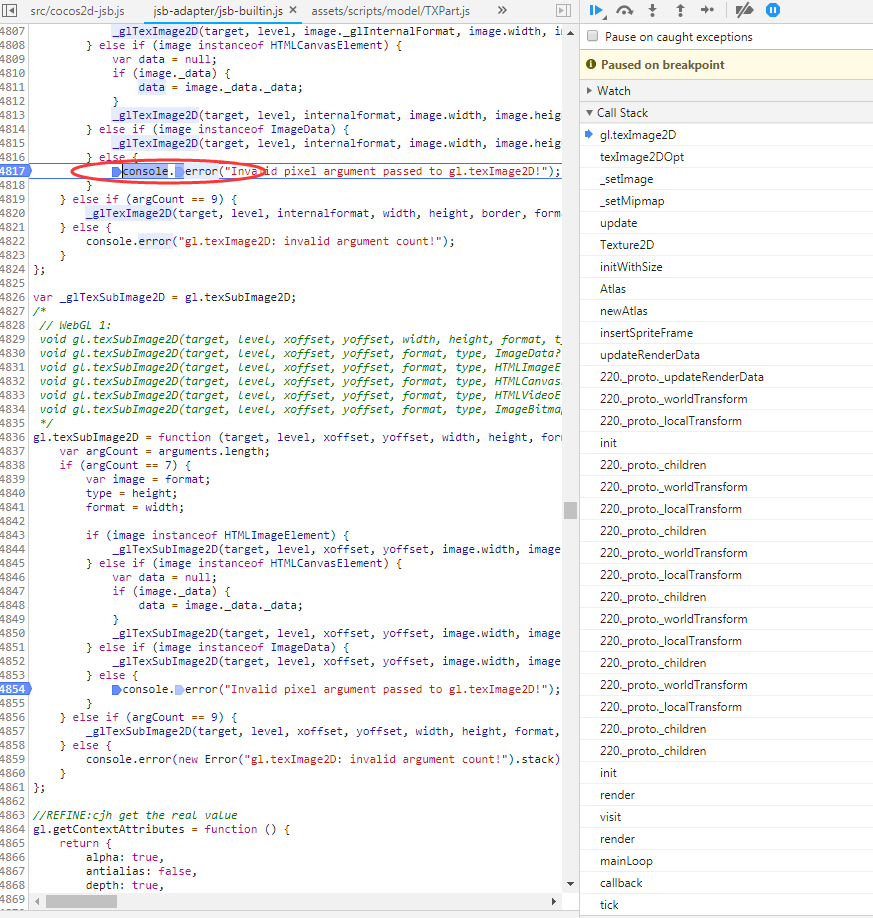Click inline breakpoint marker before error on line 4854

pyautogui.click(x=179, y=690)
